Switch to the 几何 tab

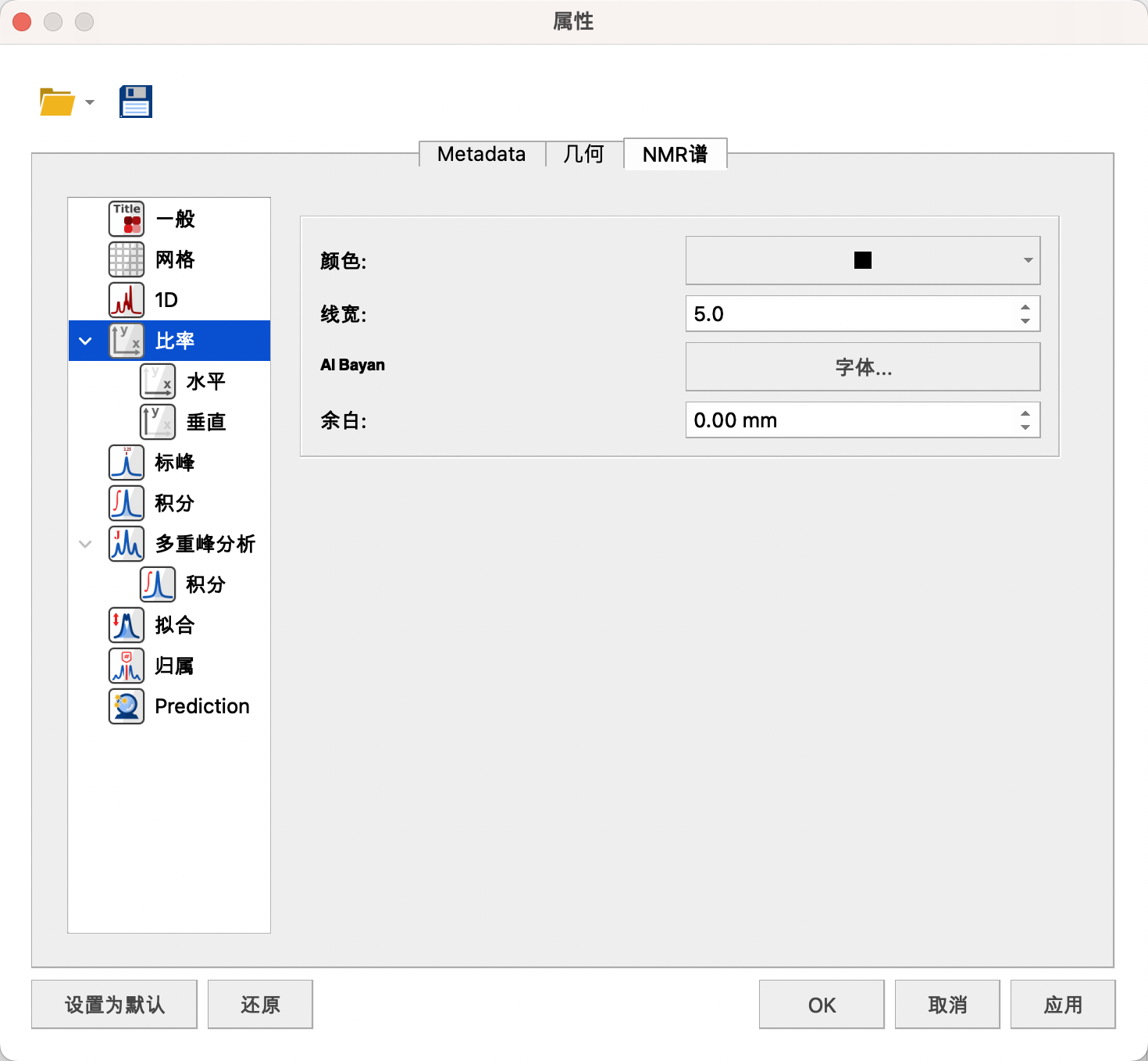(584, 154)
